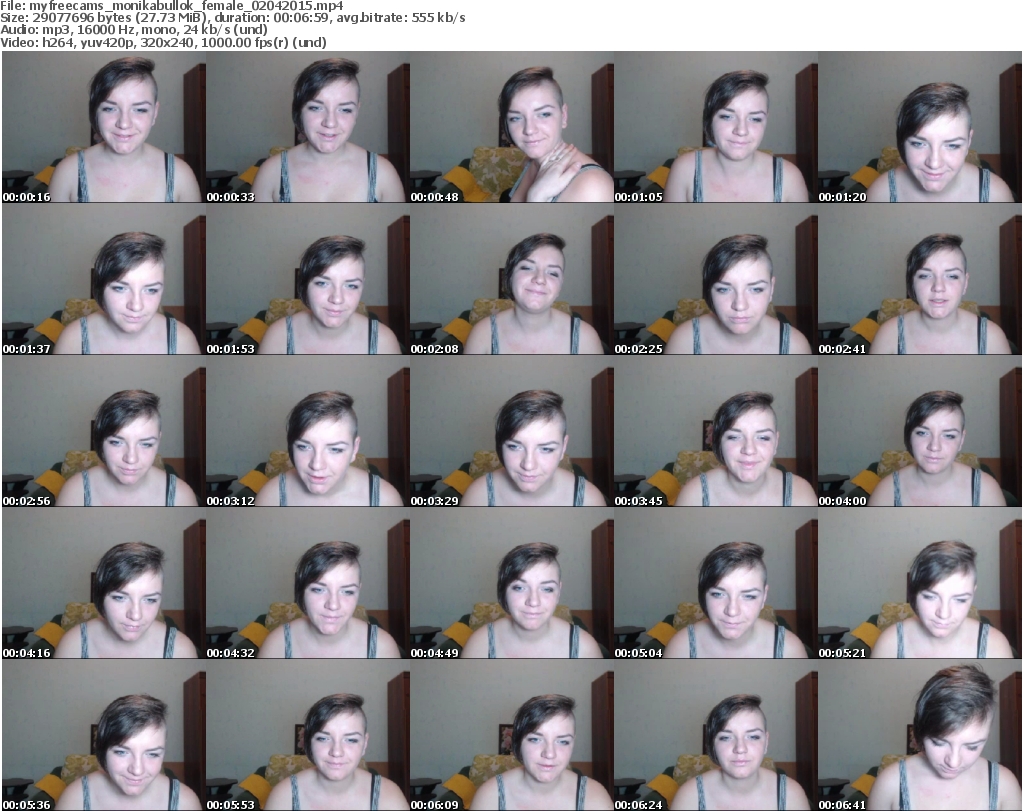The width and height of the screenshot is (1024, 811).
Task: Click the thumbnail labeled 00:06:41
Action: pos(920,735)
